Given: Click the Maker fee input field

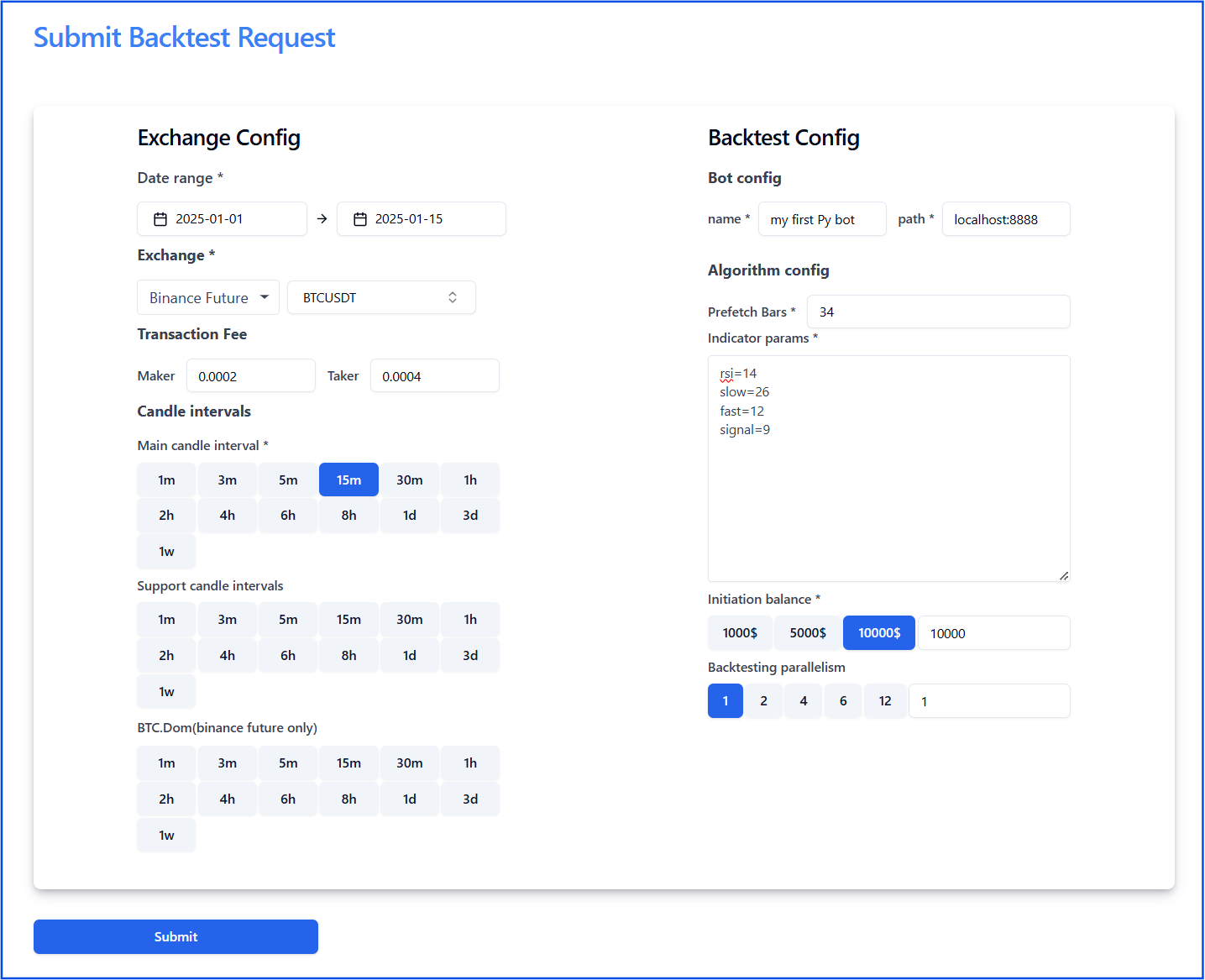Looking at the screenshot, I should 250,376.
